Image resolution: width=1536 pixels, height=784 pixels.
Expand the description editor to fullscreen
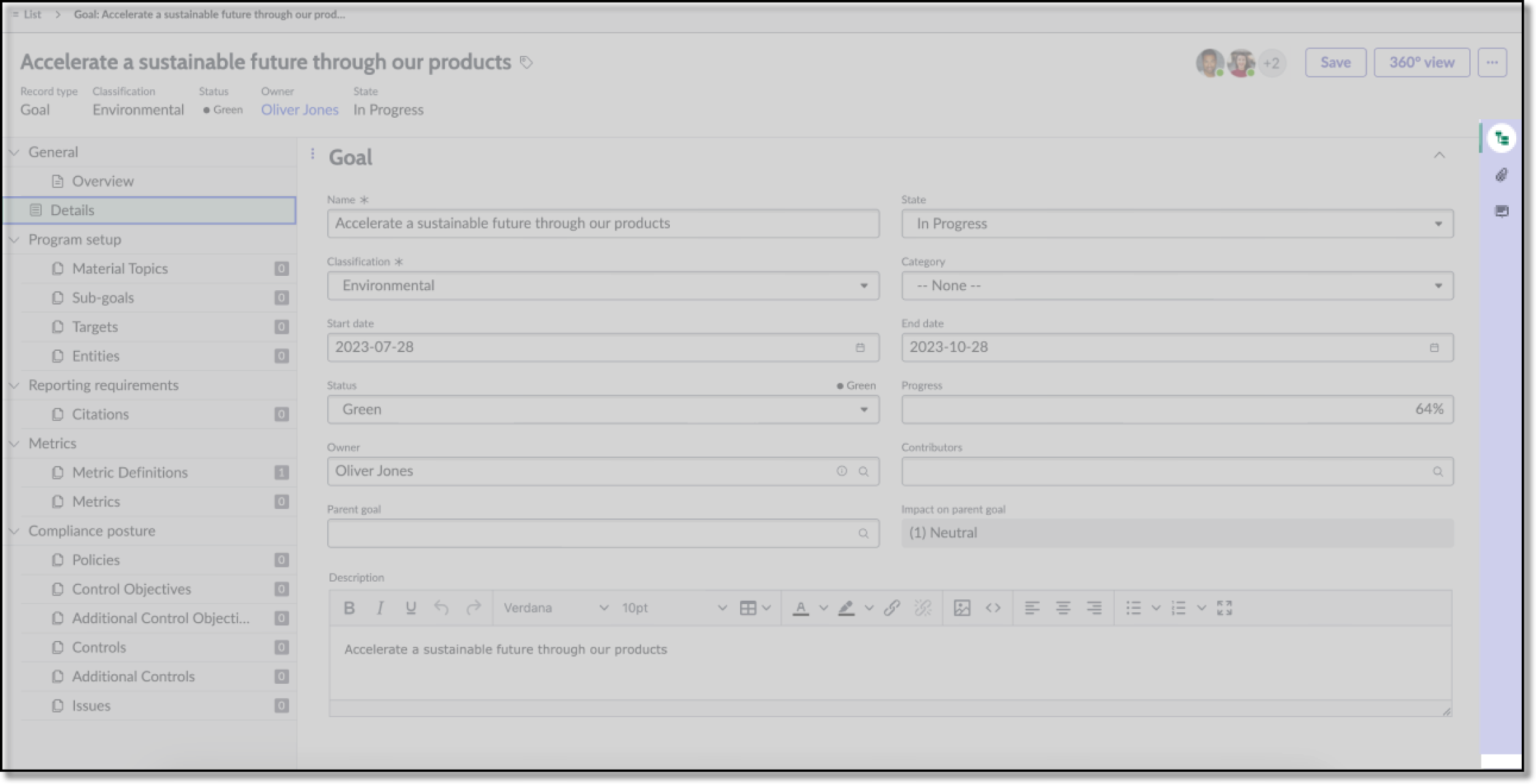[1225, 608]
